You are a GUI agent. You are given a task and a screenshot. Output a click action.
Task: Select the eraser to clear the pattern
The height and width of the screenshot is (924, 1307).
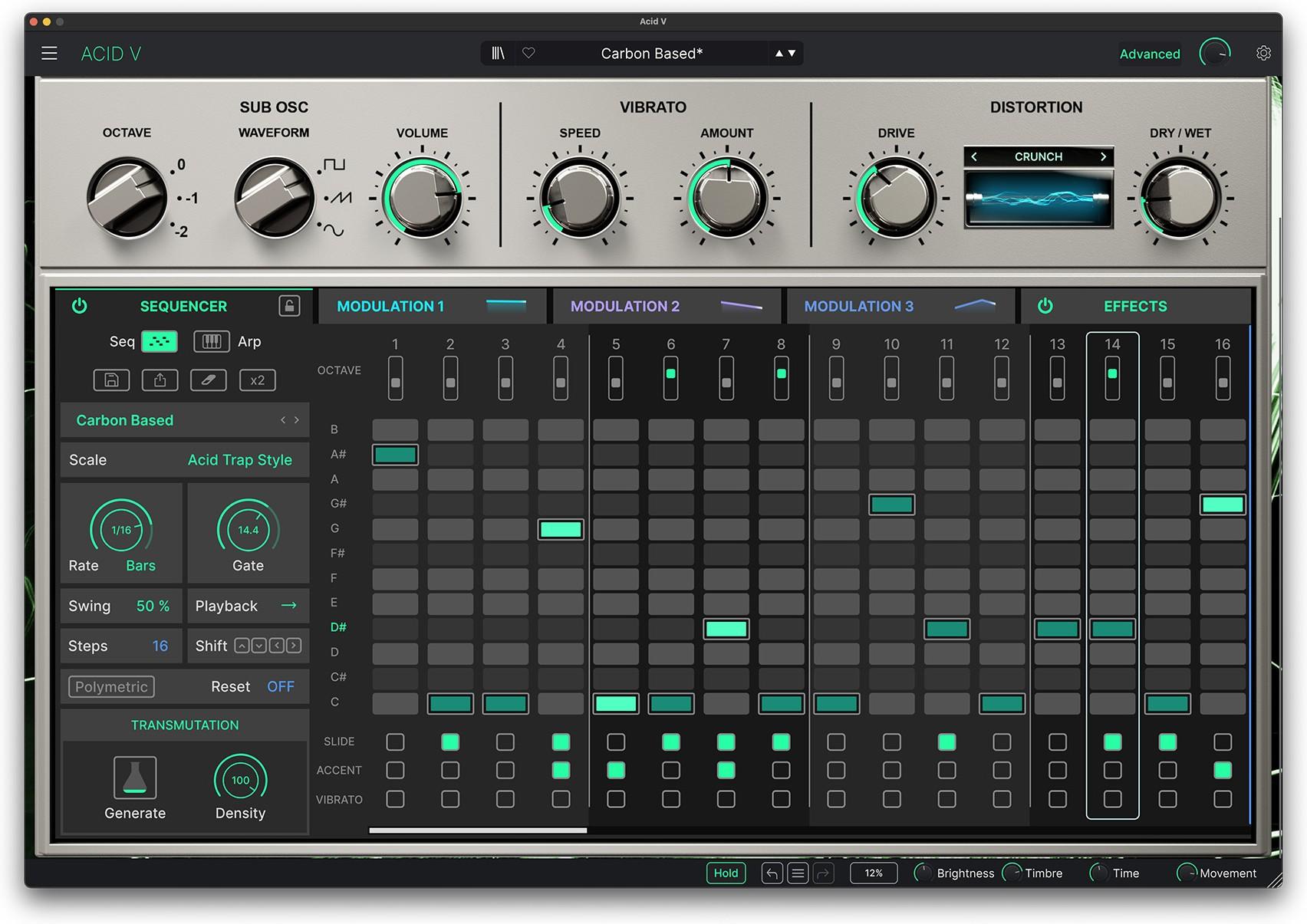click(x=208, y=380)
